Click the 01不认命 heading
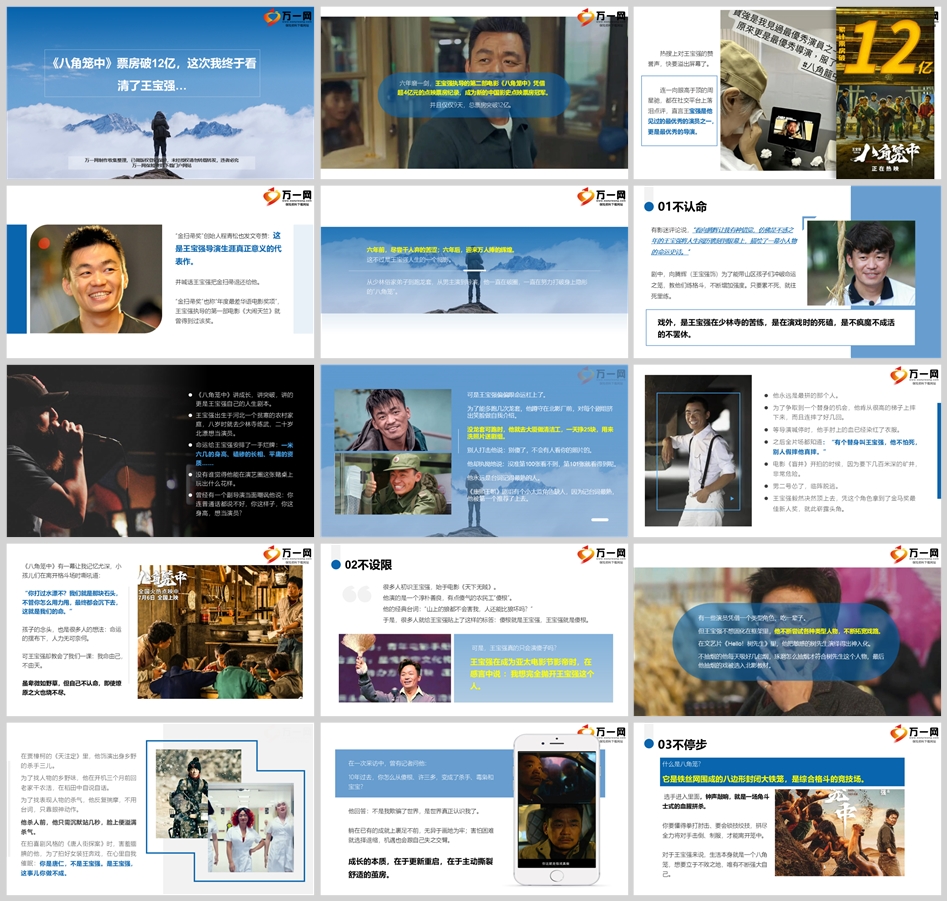The height and width of the screenshot is (901, 947). 682,207
